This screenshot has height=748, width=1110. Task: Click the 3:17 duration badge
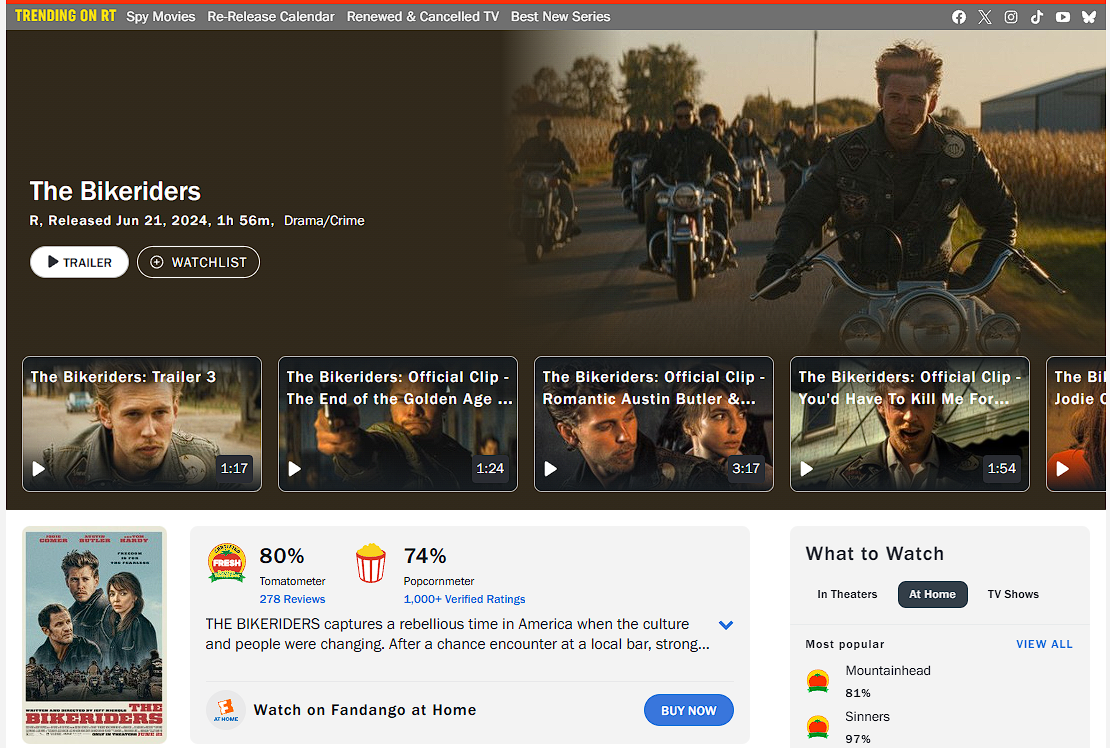(746, 468)
